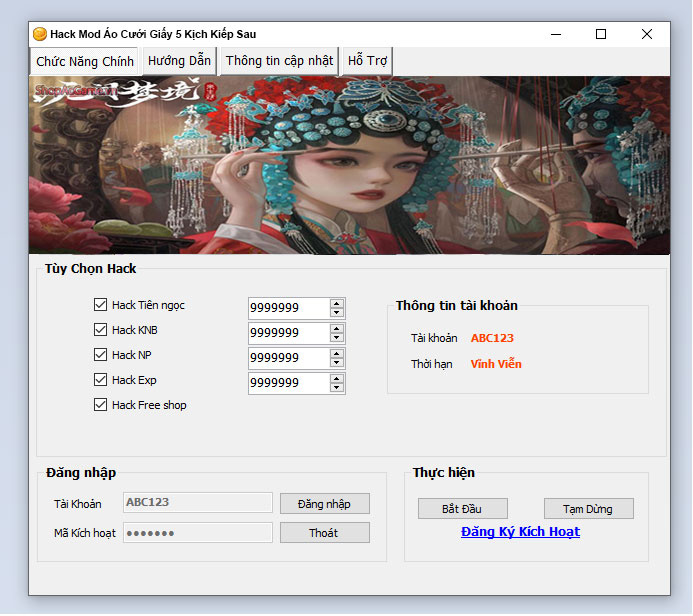Toggle the Hack Tiên ngọc checkbox

click(100, 304)
